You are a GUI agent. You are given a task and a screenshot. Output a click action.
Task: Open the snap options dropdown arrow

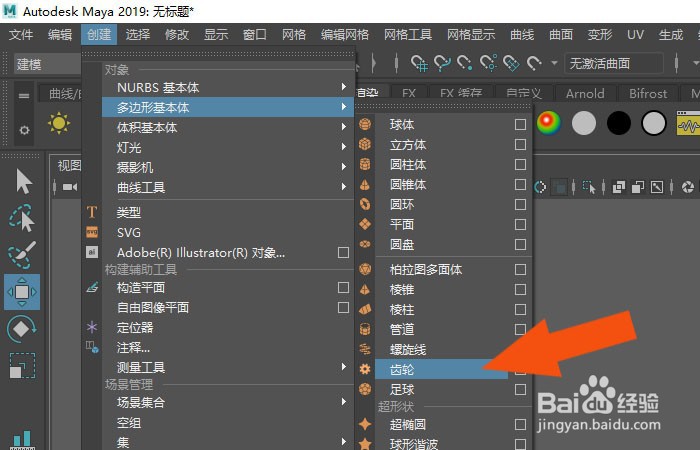pos(554,63)
